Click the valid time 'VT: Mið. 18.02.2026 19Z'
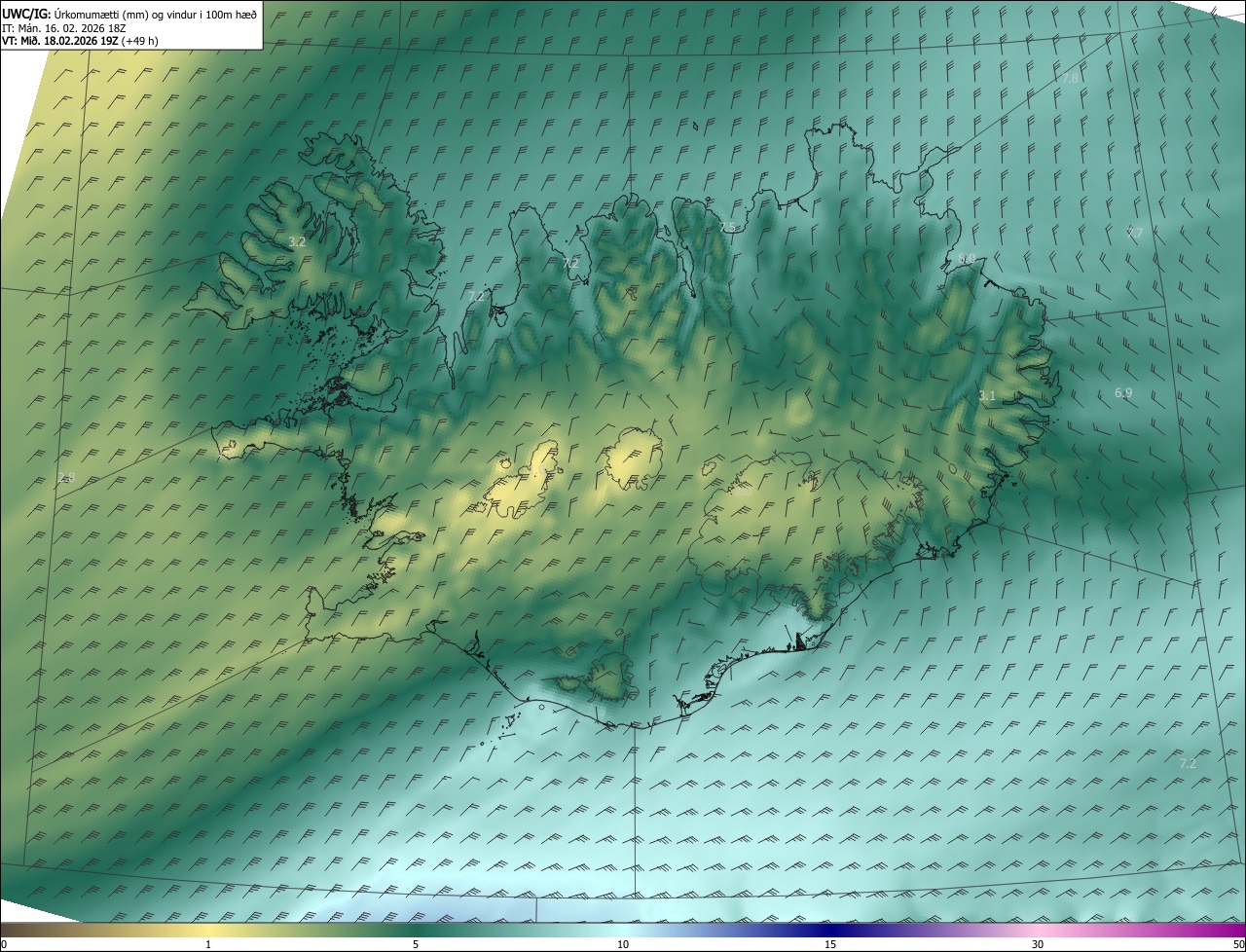 pyautogui.click(x=60, y=41)
